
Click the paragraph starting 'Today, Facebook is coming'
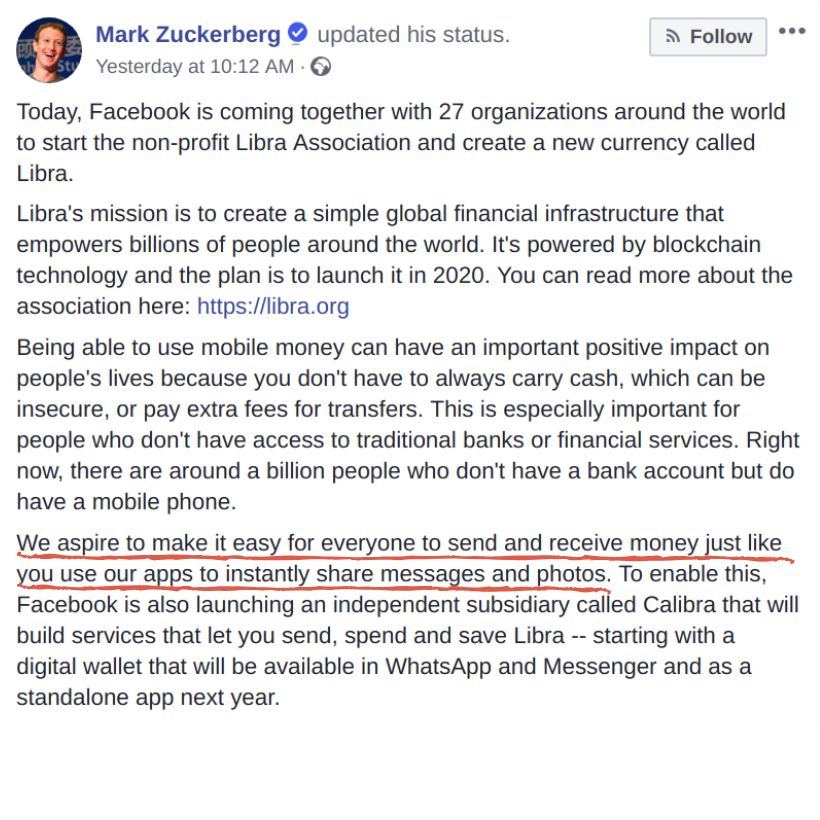click(401, 143)
